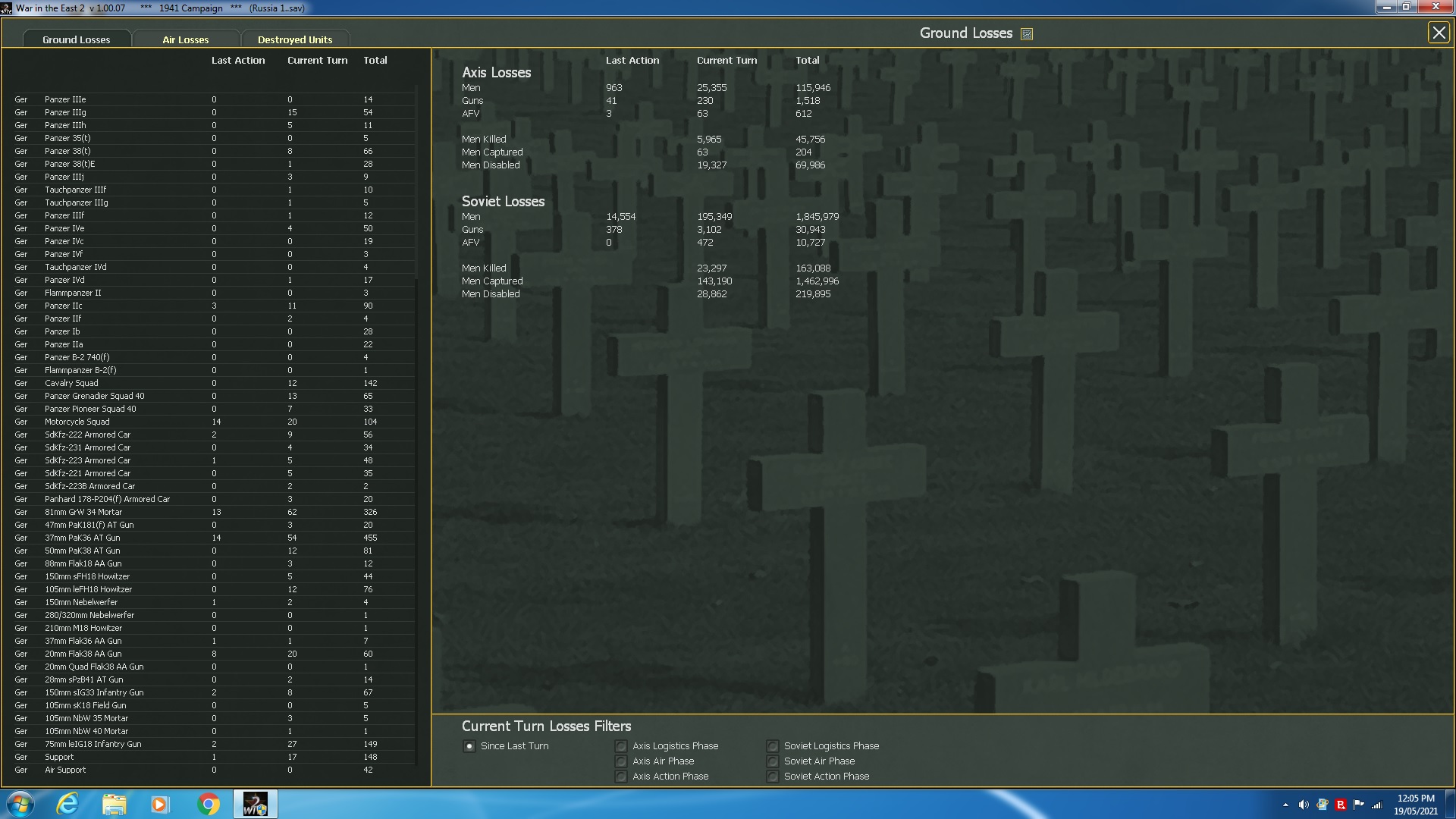Image resolution: width=1456 pixels, height=819 pixels.
Task: Launch Google Chrome from the taskbar
Action: [208, 804]
